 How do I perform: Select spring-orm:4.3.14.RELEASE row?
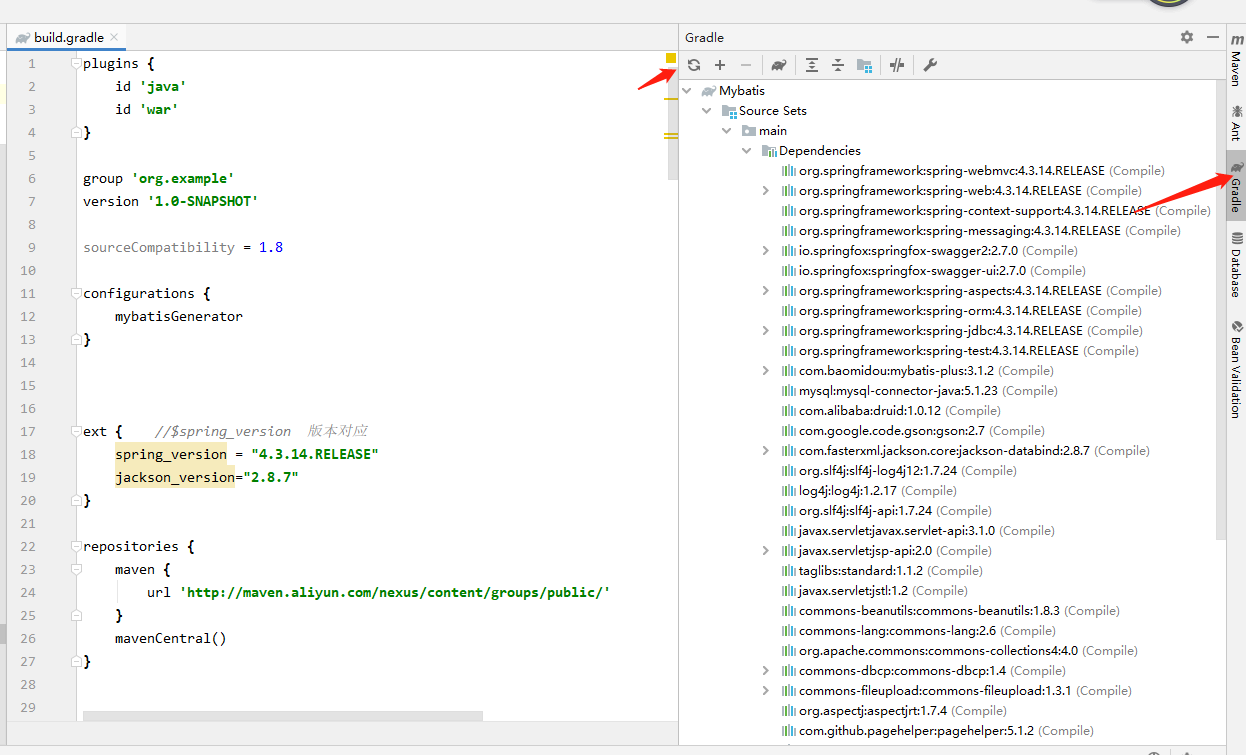coord(961,311)
